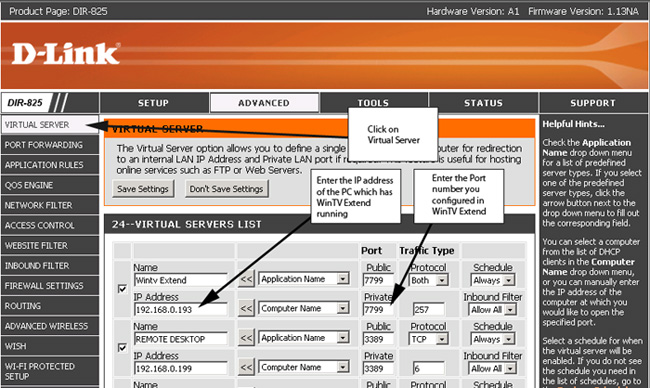Open ADVANCED WIRELESS in the sidebar
This screenshot has width=650, height=388.
pos(50,326)
